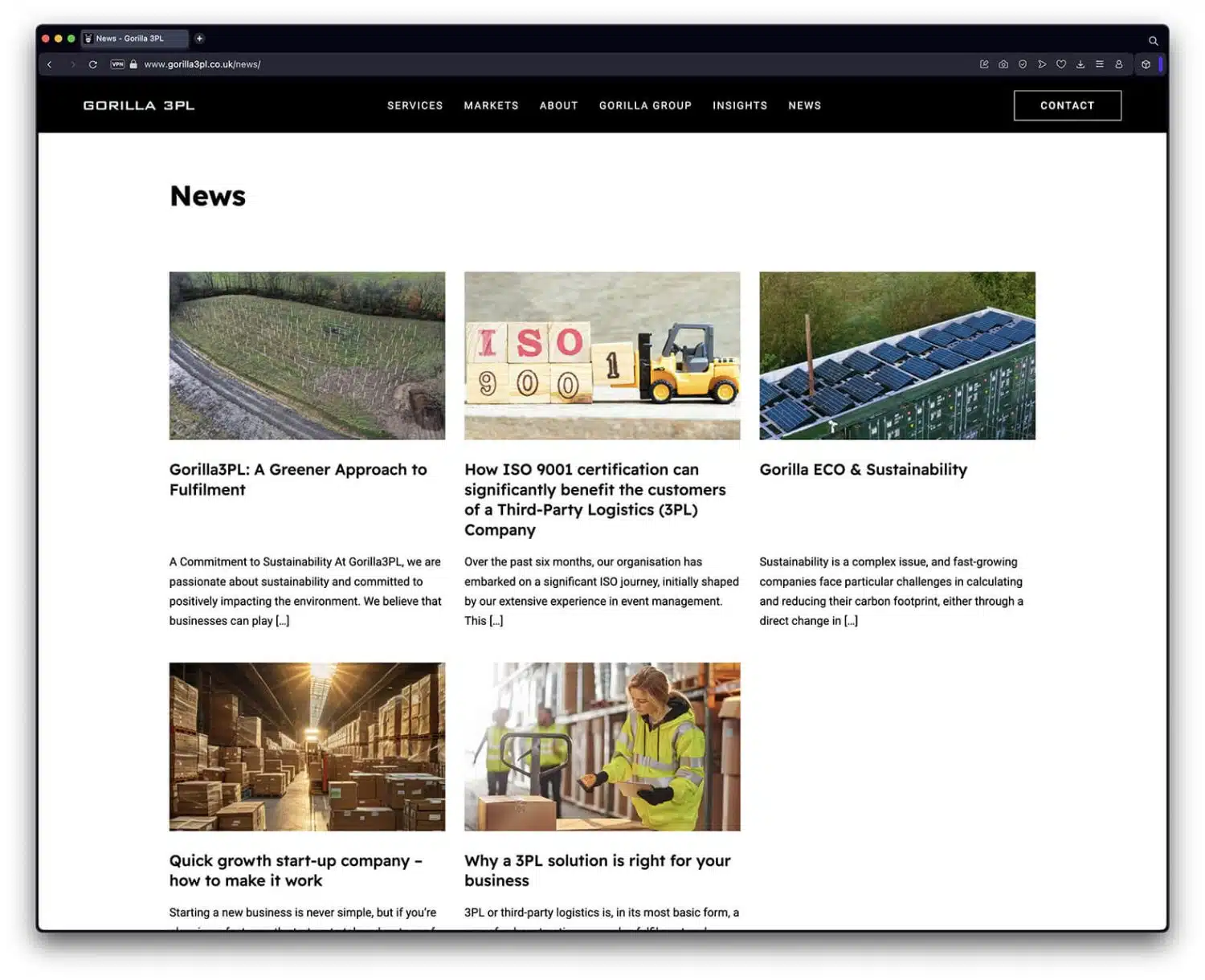
Task: Go forward with the forward arrow
Action: click(x=72, y=64)
